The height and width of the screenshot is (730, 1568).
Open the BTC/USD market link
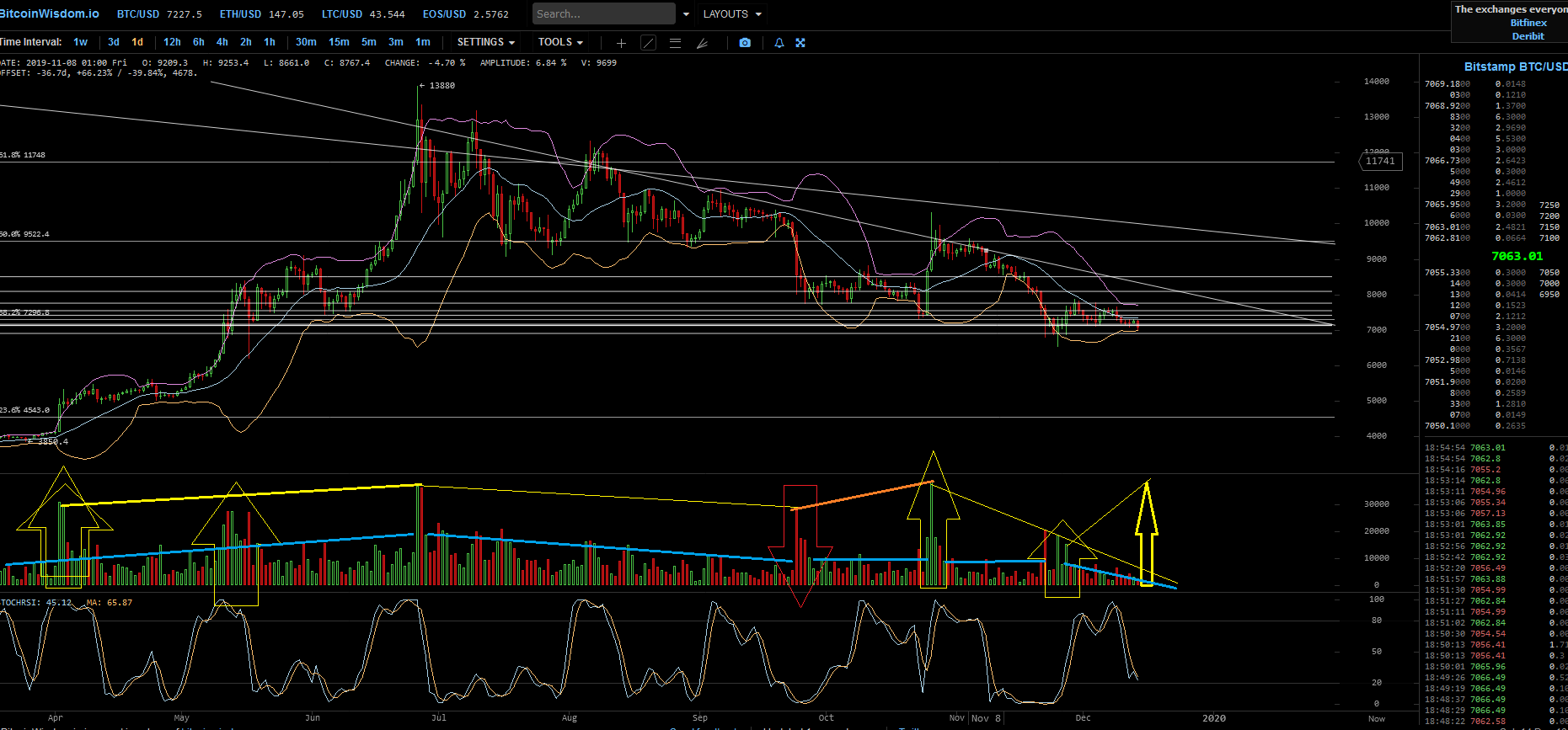tap(159, 14)
